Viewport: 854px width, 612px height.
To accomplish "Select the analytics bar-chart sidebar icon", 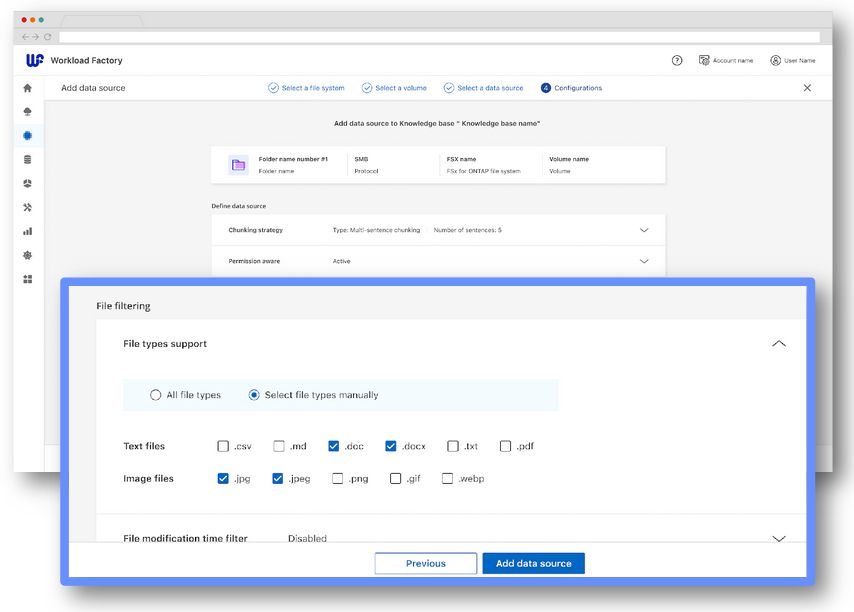I will 27,231.
